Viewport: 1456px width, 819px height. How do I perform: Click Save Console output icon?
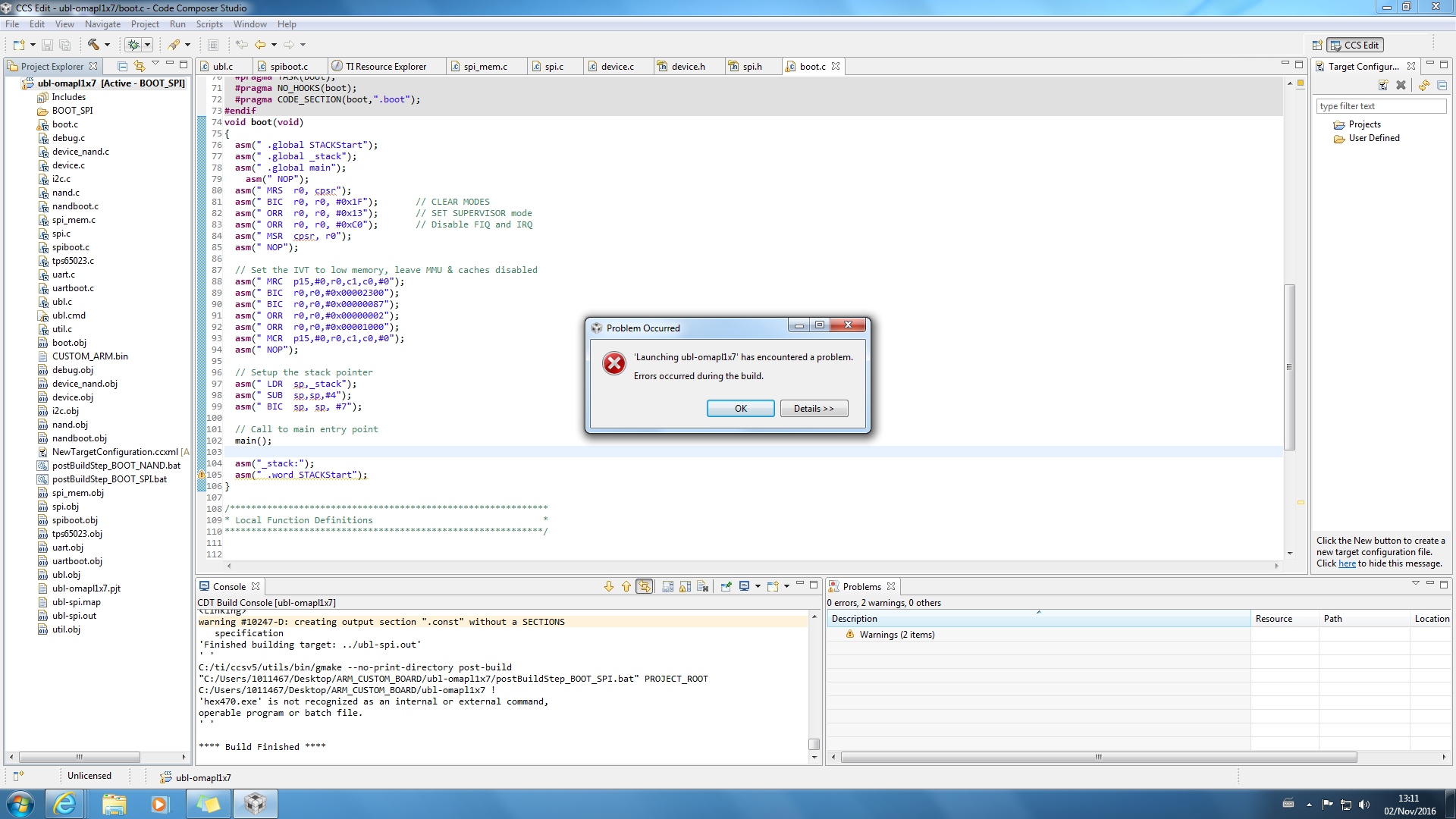pyautogui.click(x=667, y=586)
